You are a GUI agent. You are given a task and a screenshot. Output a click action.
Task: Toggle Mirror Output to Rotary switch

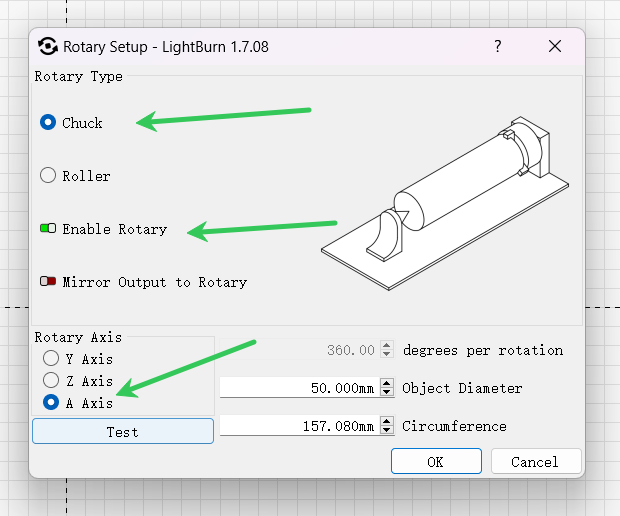click(x=48, y=281)
